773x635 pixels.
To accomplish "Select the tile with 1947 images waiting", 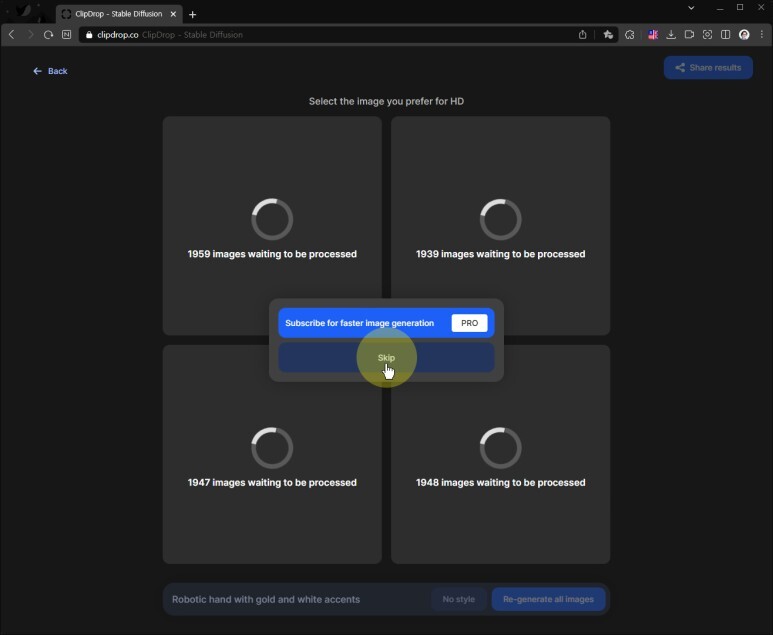I will tap(272, 454).
